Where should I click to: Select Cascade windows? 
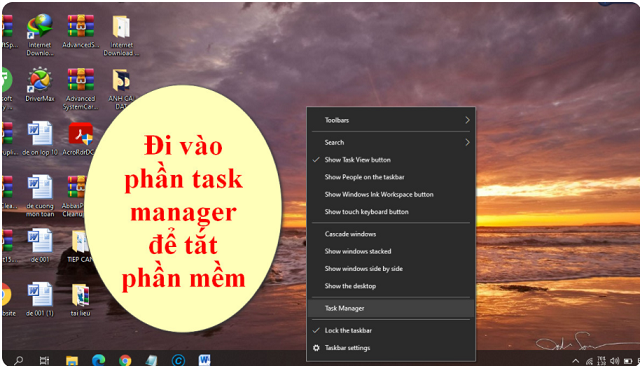pos(391,234)
